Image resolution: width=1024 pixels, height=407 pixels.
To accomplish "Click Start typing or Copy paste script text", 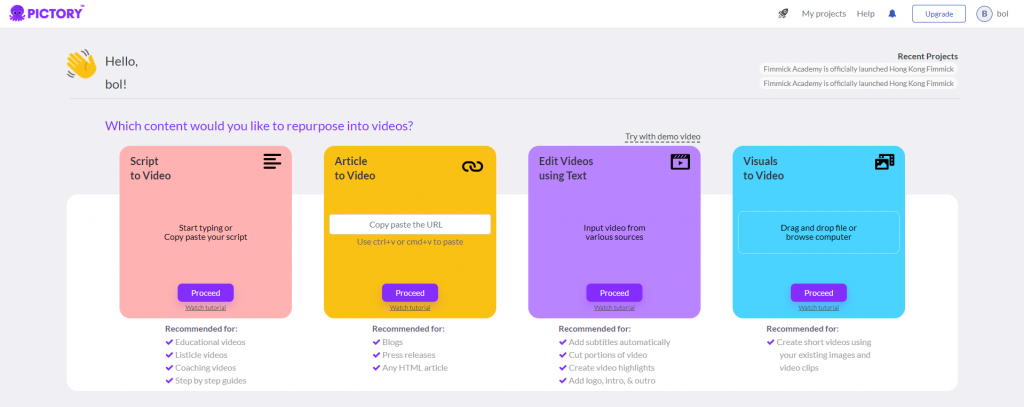I will [x=206, y=233].
